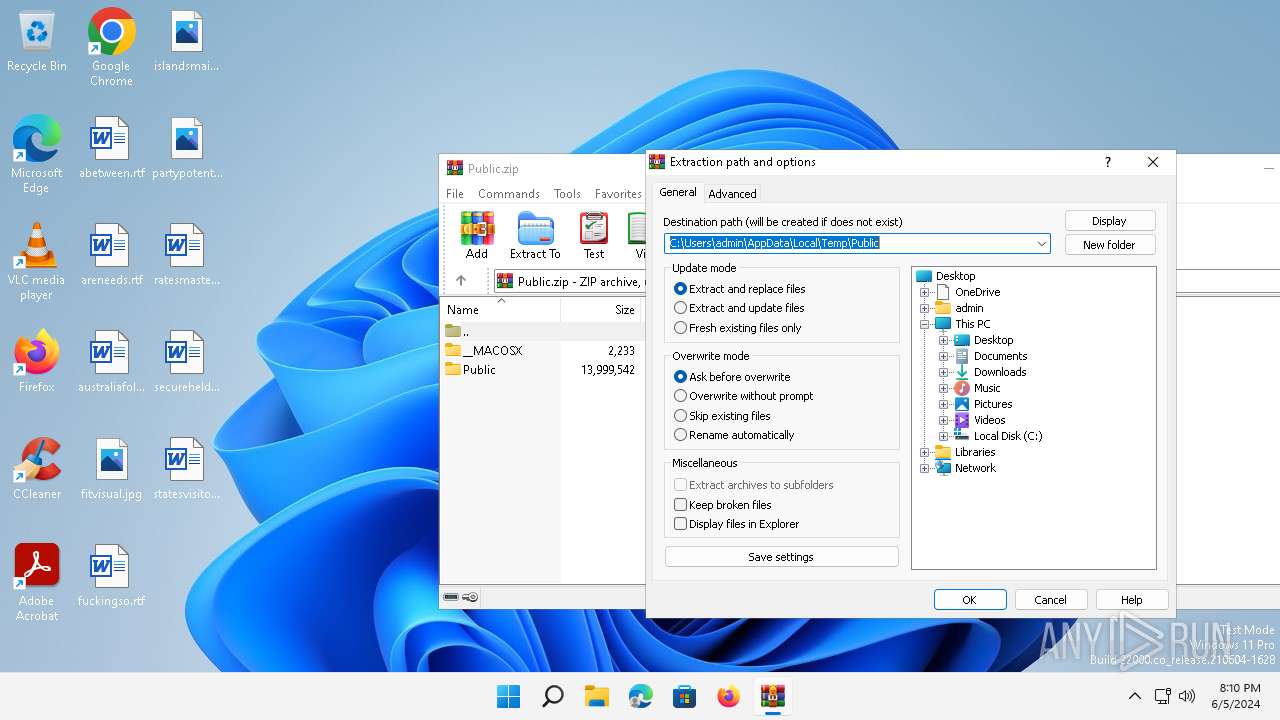Go up one folder with the up arrow

[x=460, y=281]
